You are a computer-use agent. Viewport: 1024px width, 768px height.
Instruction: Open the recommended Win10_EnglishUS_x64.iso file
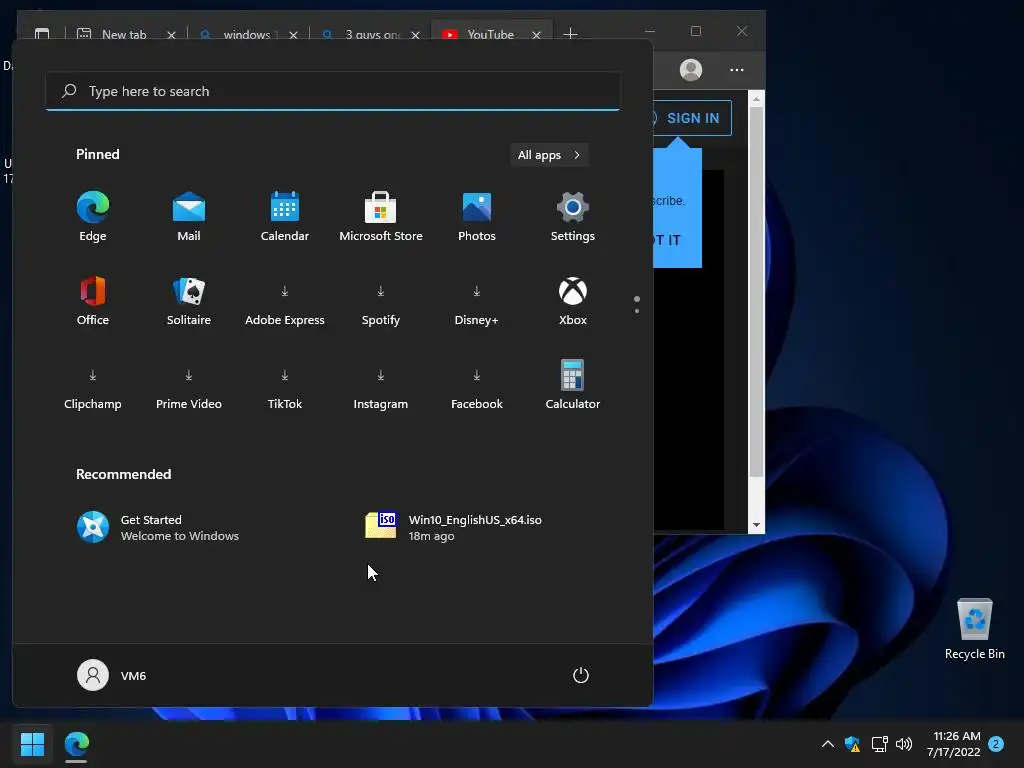(x=454, y=528)
